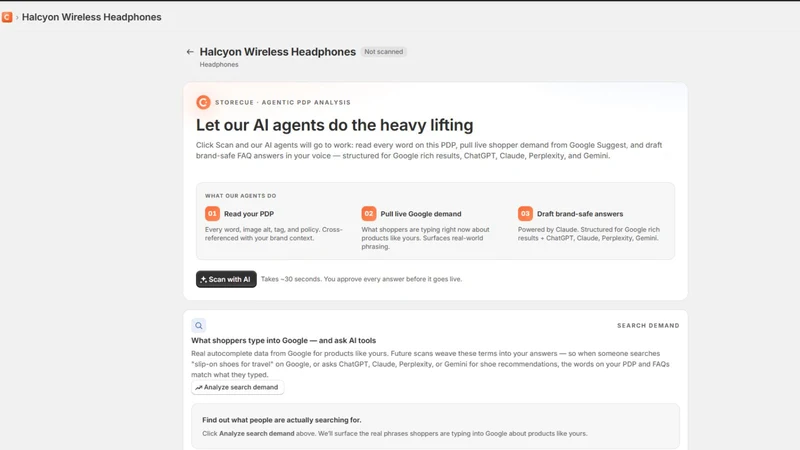Go back using the left arrow icon
The image size is (800, 450).
(190, 52)
